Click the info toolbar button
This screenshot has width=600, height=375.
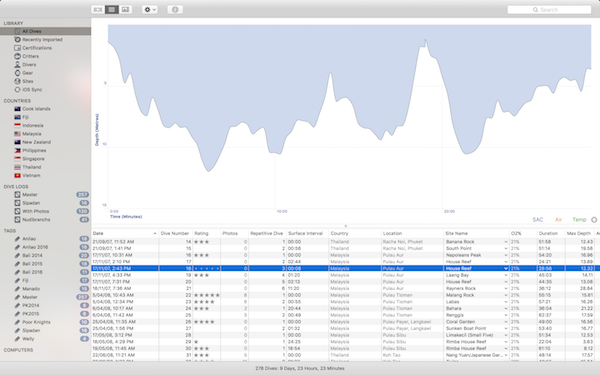175,10
